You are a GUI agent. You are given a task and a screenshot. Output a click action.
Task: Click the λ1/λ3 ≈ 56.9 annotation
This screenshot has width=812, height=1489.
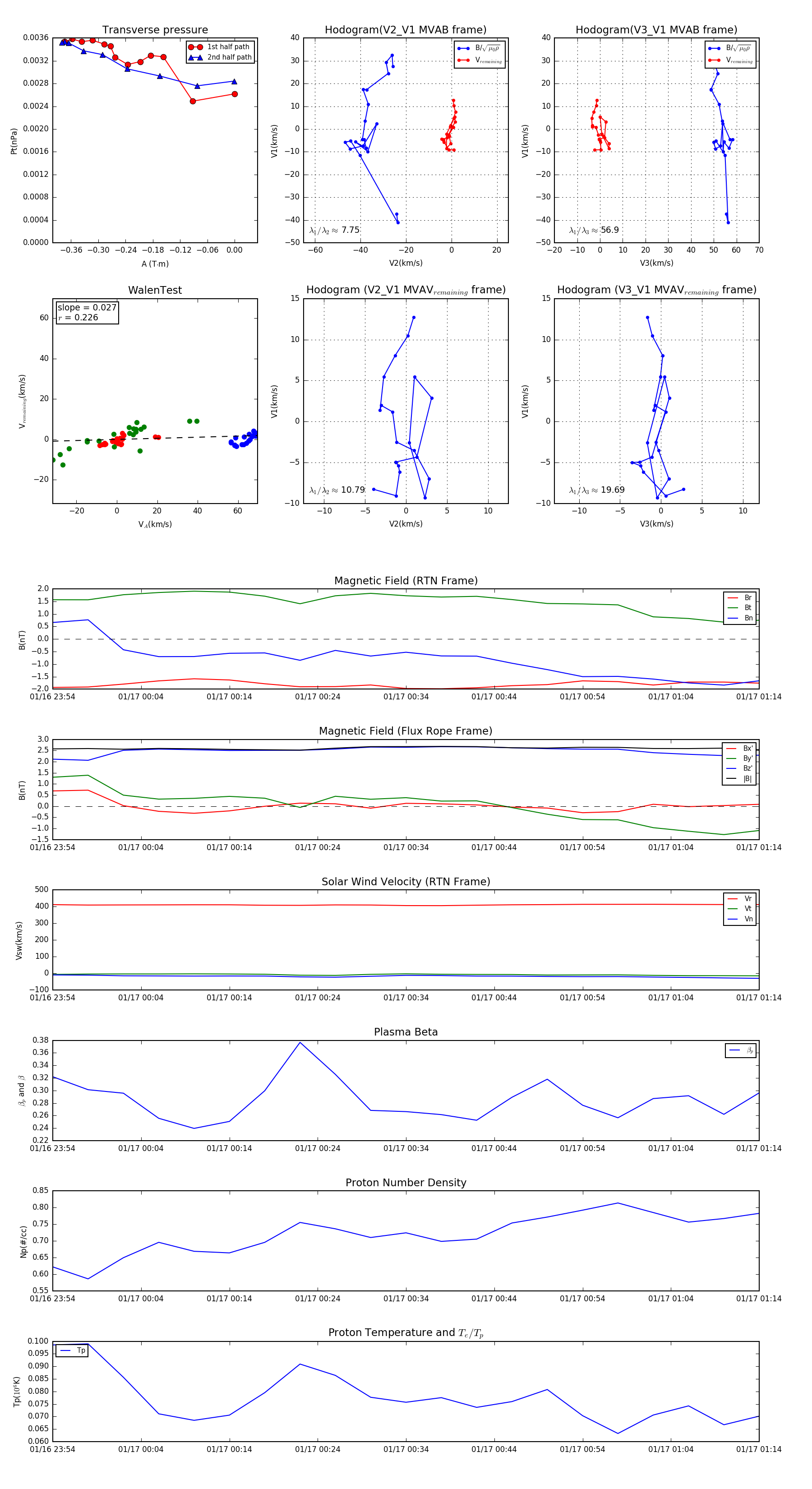tap(594, 230)
